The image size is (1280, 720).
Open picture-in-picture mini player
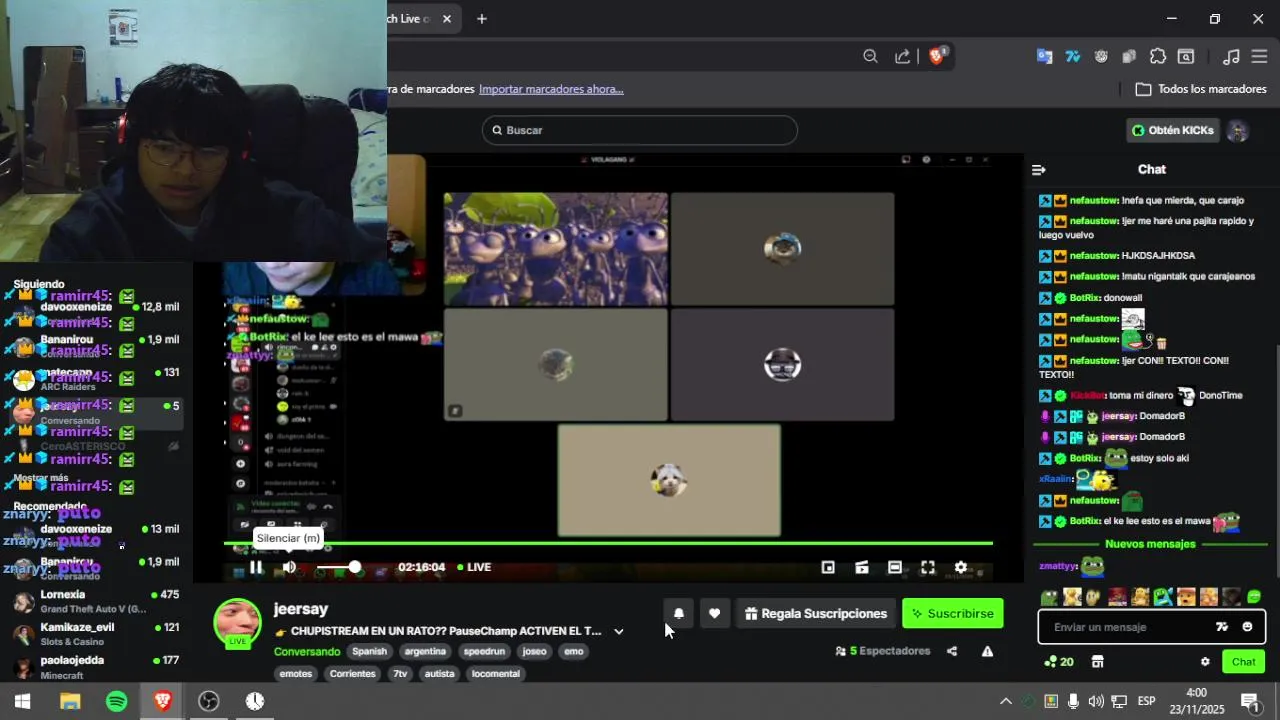tap(828, 567)
